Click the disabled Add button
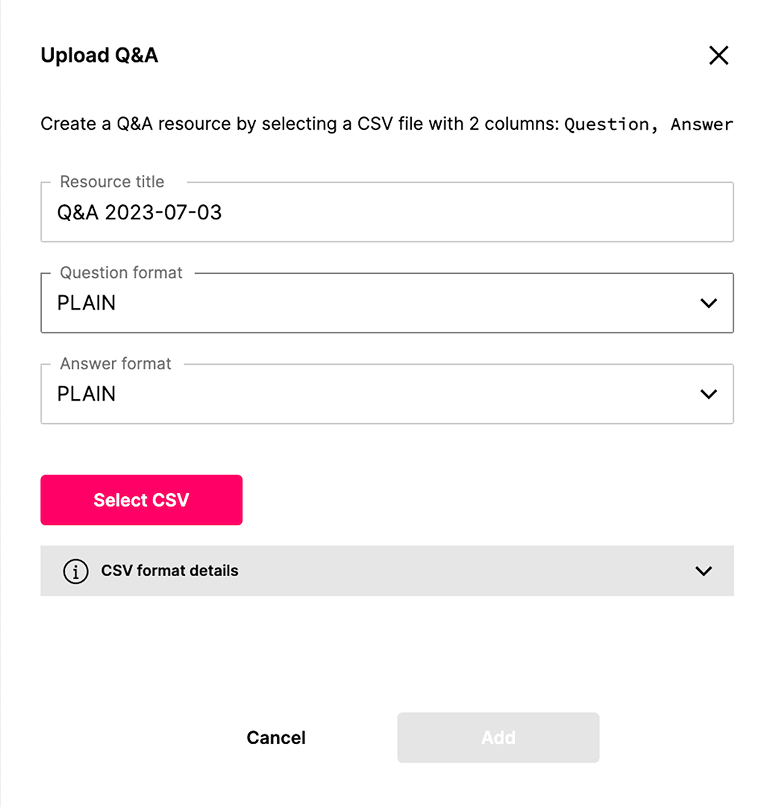 tap(498, 737)
